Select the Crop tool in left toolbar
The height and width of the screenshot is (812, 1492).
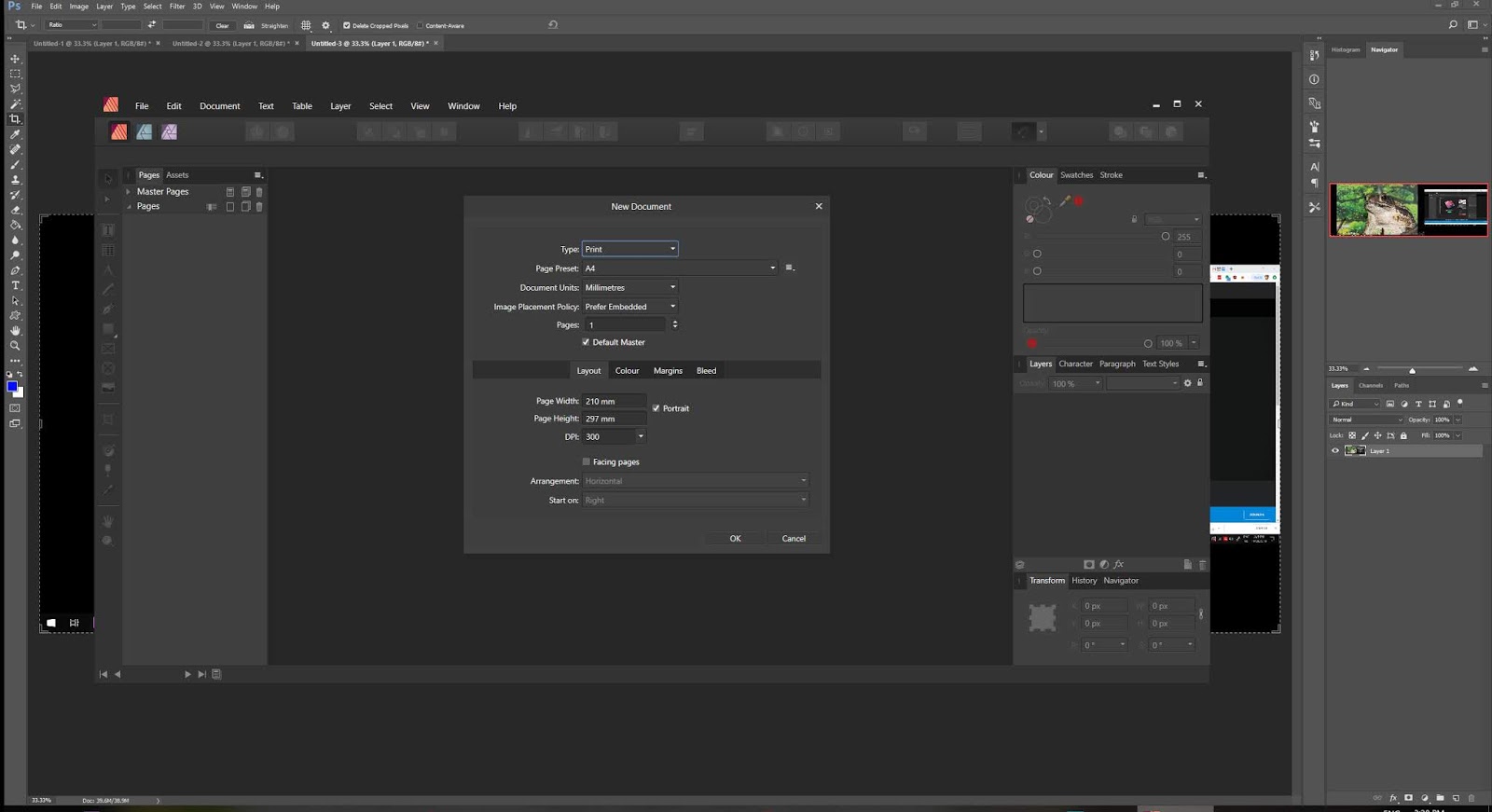(x=15, y=119)
